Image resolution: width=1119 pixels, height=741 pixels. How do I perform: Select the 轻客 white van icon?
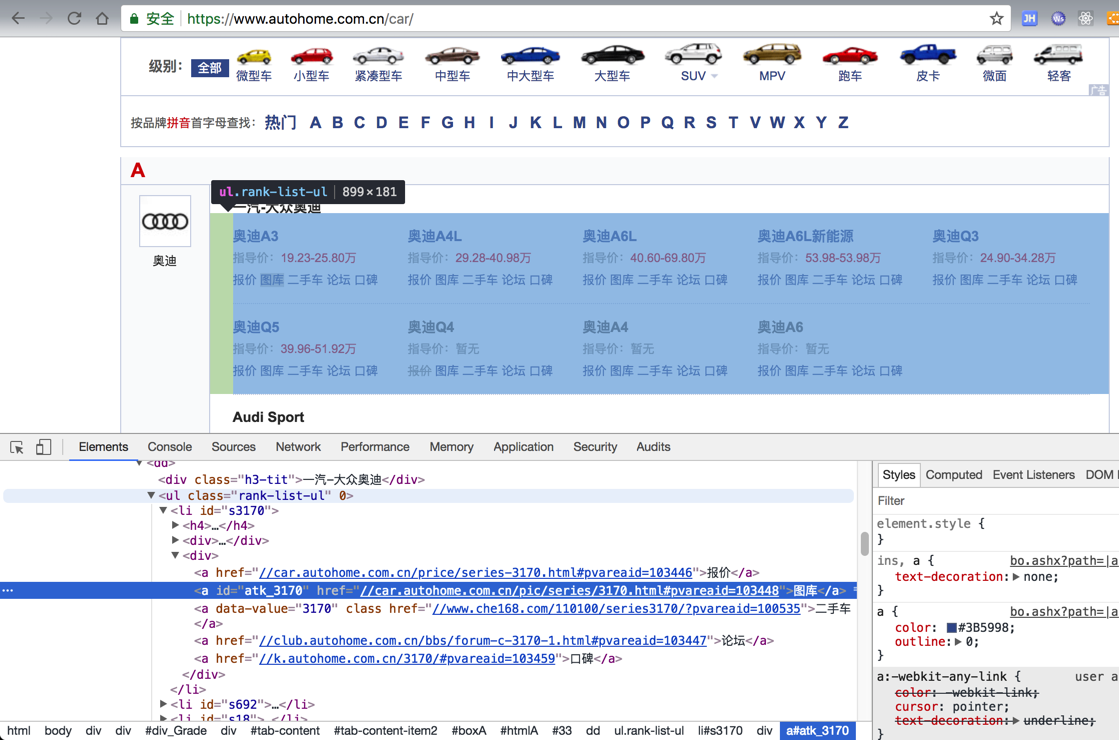[1058, 54]
